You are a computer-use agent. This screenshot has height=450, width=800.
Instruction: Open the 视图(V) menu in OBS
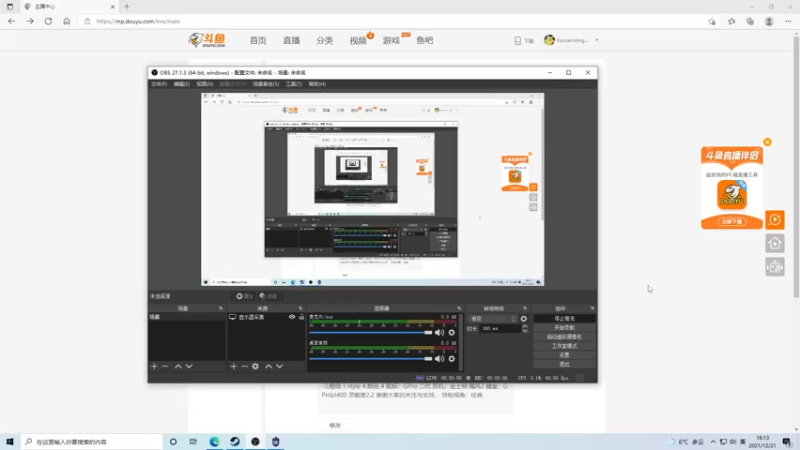[205, 84]
